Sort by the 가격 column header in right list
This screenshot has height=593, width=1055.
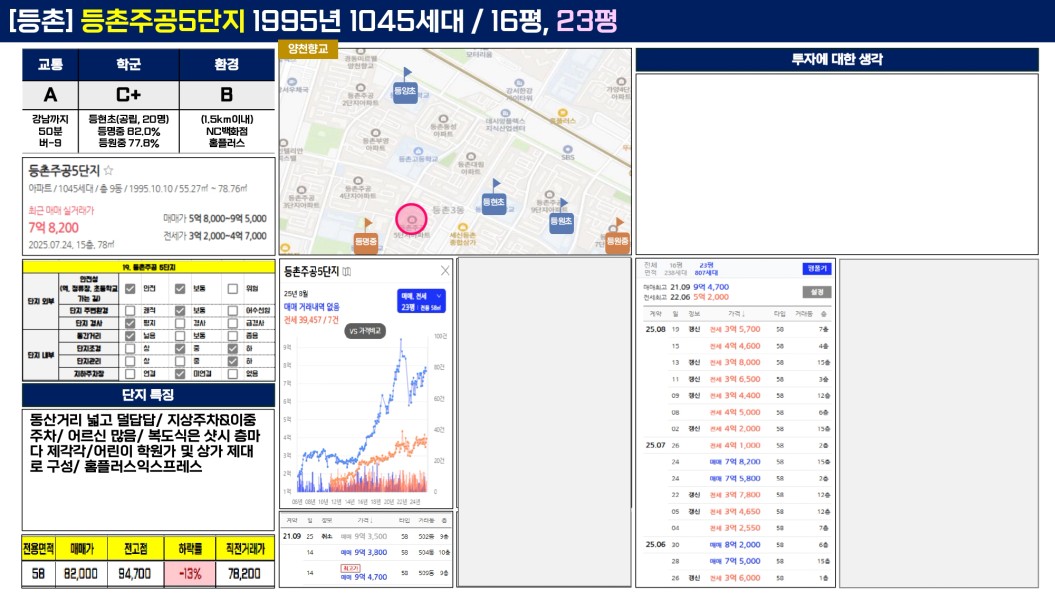737,314
